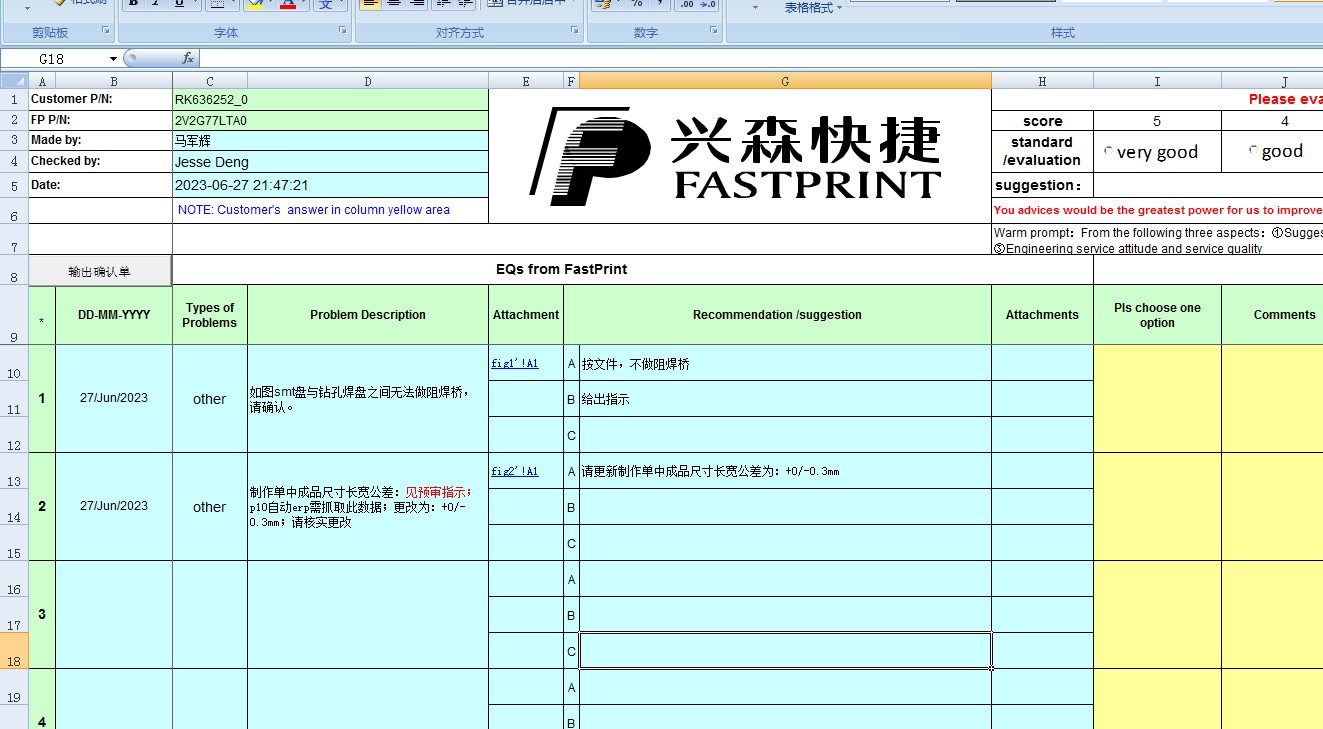Click the highlighted align-left button
1323x729 pixels.
[x=370, y=4]
